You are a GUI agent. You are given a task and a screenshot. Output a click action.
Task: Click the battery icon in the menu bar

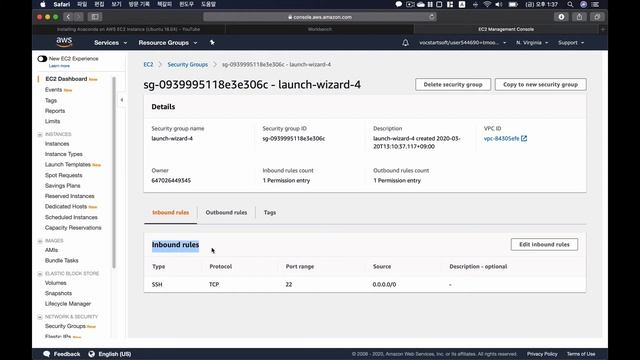click(x=513, y=4)
